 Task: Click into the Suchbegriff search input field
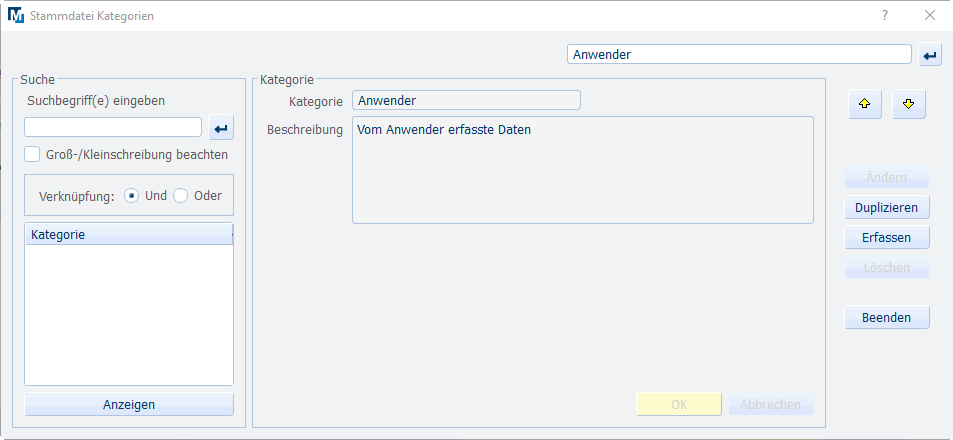[113, 127]
